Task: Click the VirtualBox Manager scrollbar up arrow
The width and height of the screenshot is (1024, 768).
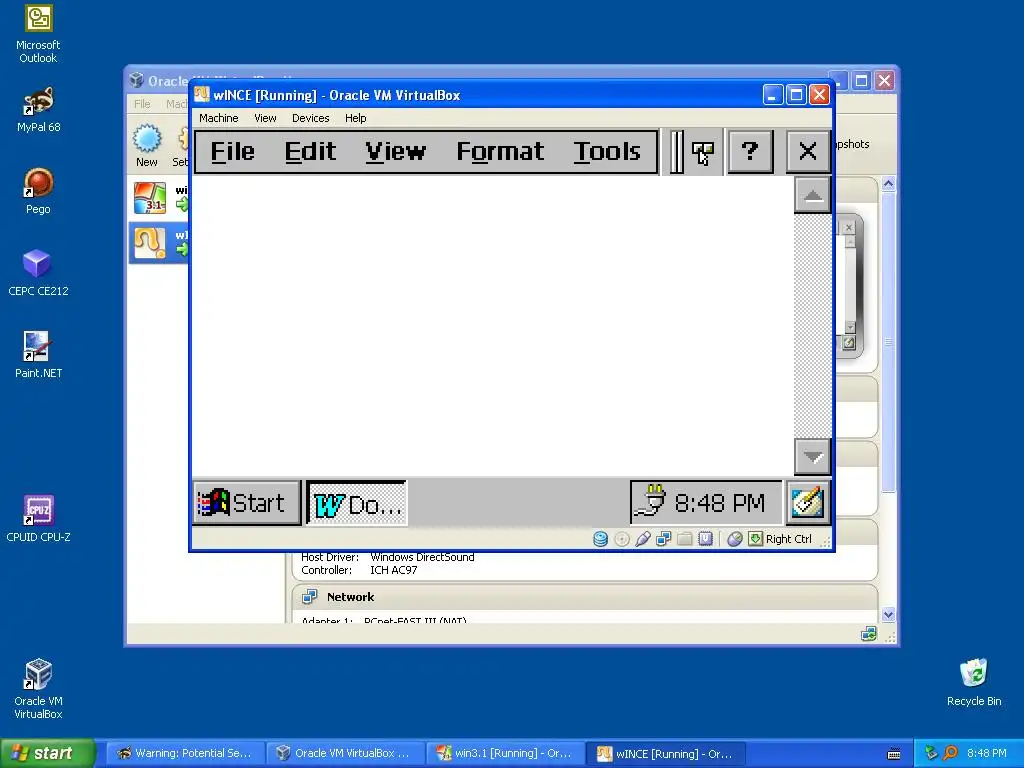Action: click(x=888, y=184)
